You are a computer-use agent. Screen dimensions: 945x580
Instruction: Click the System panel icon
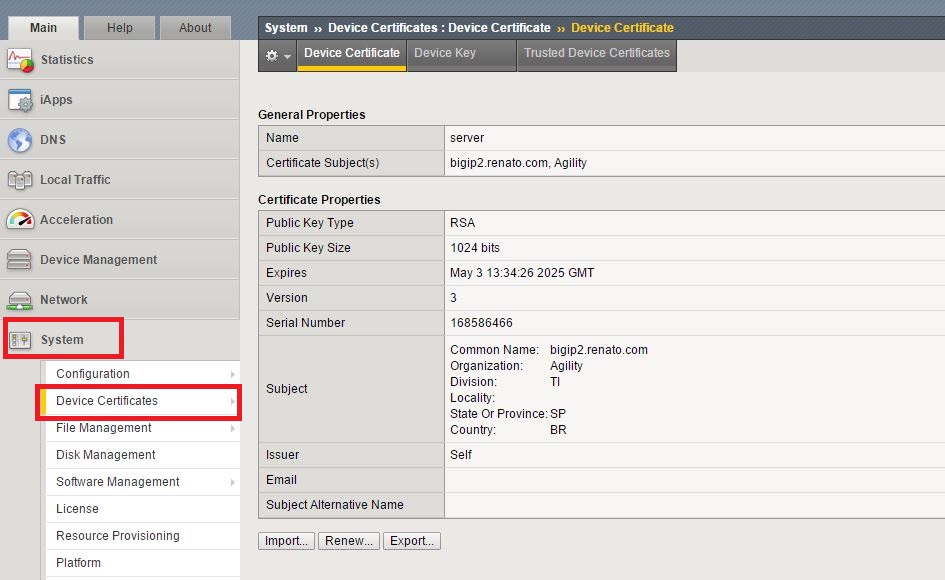(20, 340)
